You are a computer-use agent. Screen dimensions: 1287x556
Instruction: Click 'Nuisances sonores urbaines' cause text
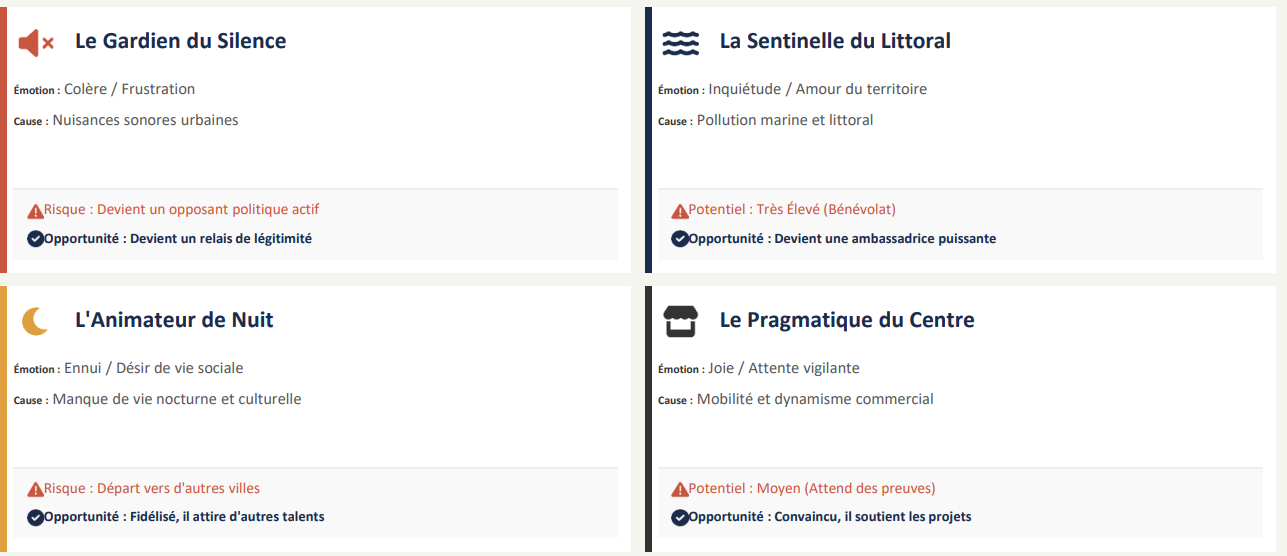click(145, 120)
